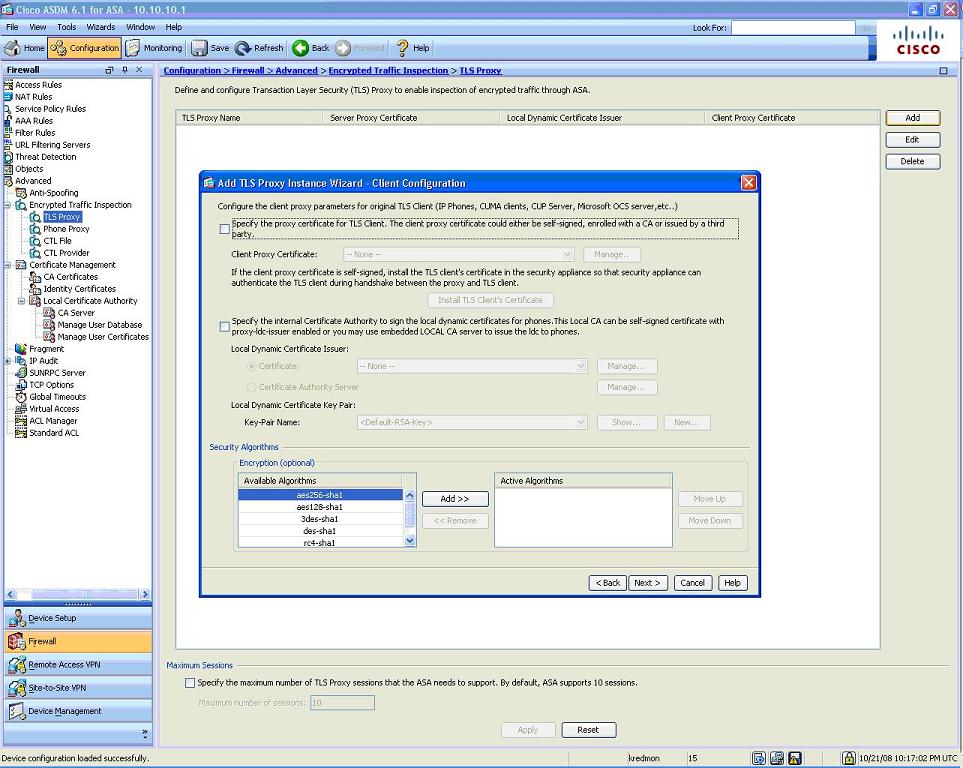Select the Certificate radio button

tap(251, 366)
